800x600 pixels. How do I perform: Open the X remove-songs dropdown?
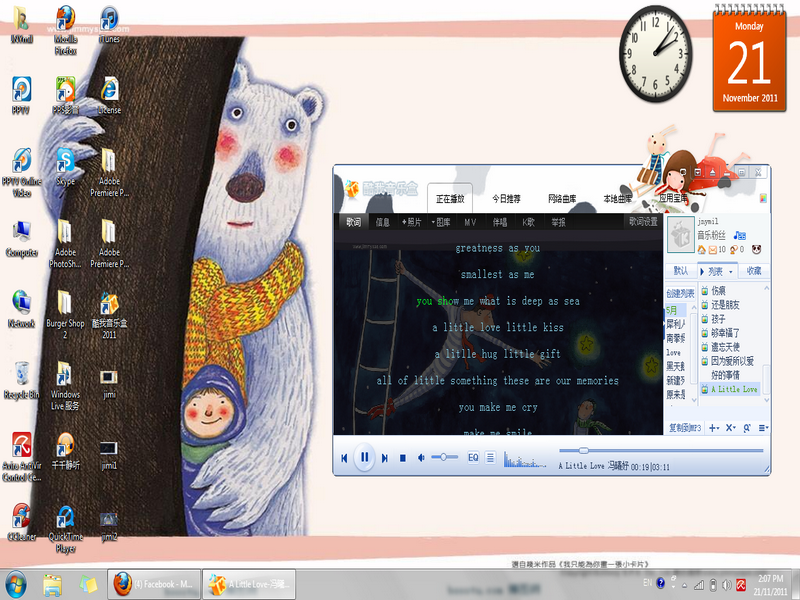(730, 428)
